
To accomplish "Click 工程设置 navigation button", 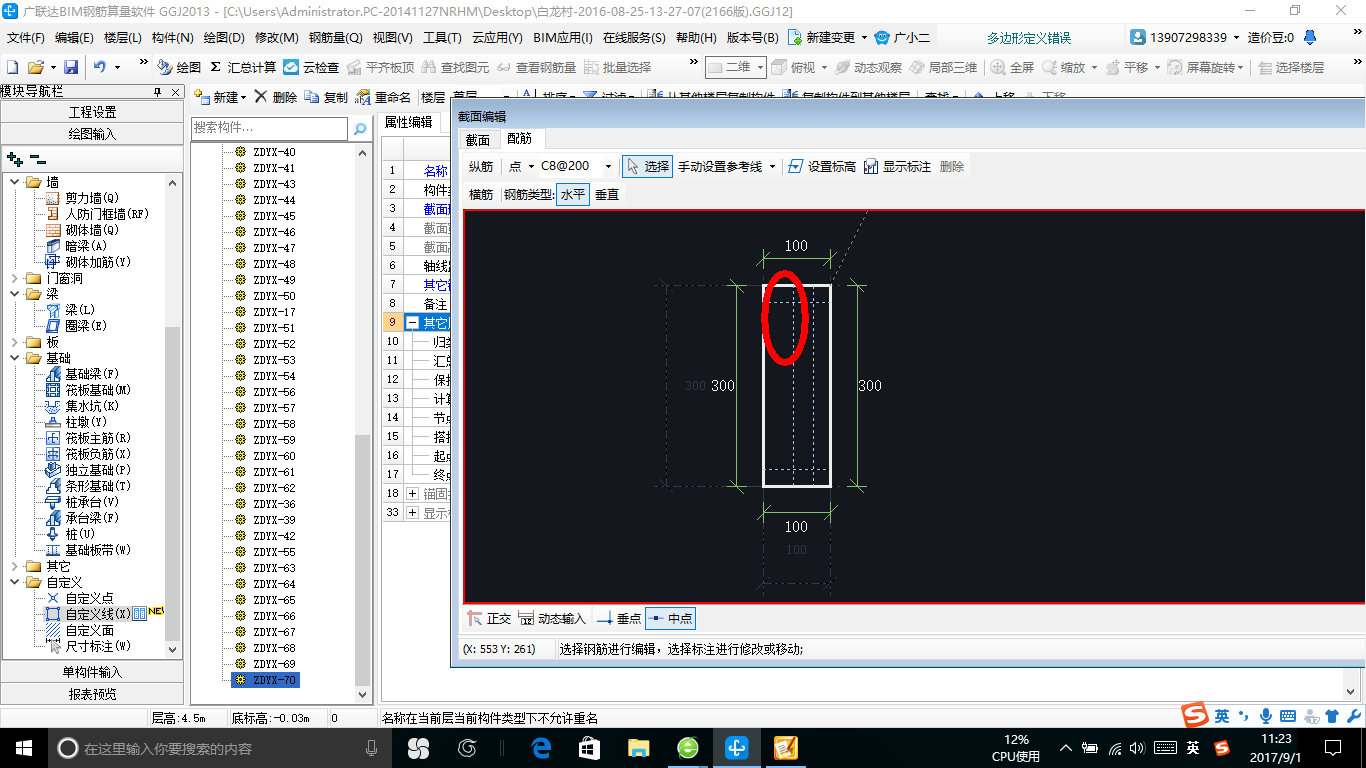I will click(92, 111).
